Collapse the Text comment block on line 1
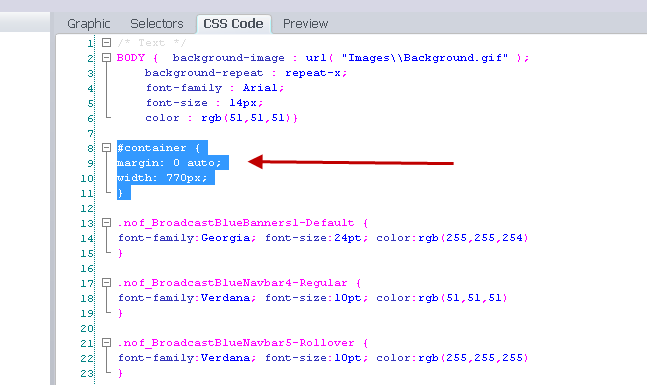This screenshot has height=385, width=647. 106,43
